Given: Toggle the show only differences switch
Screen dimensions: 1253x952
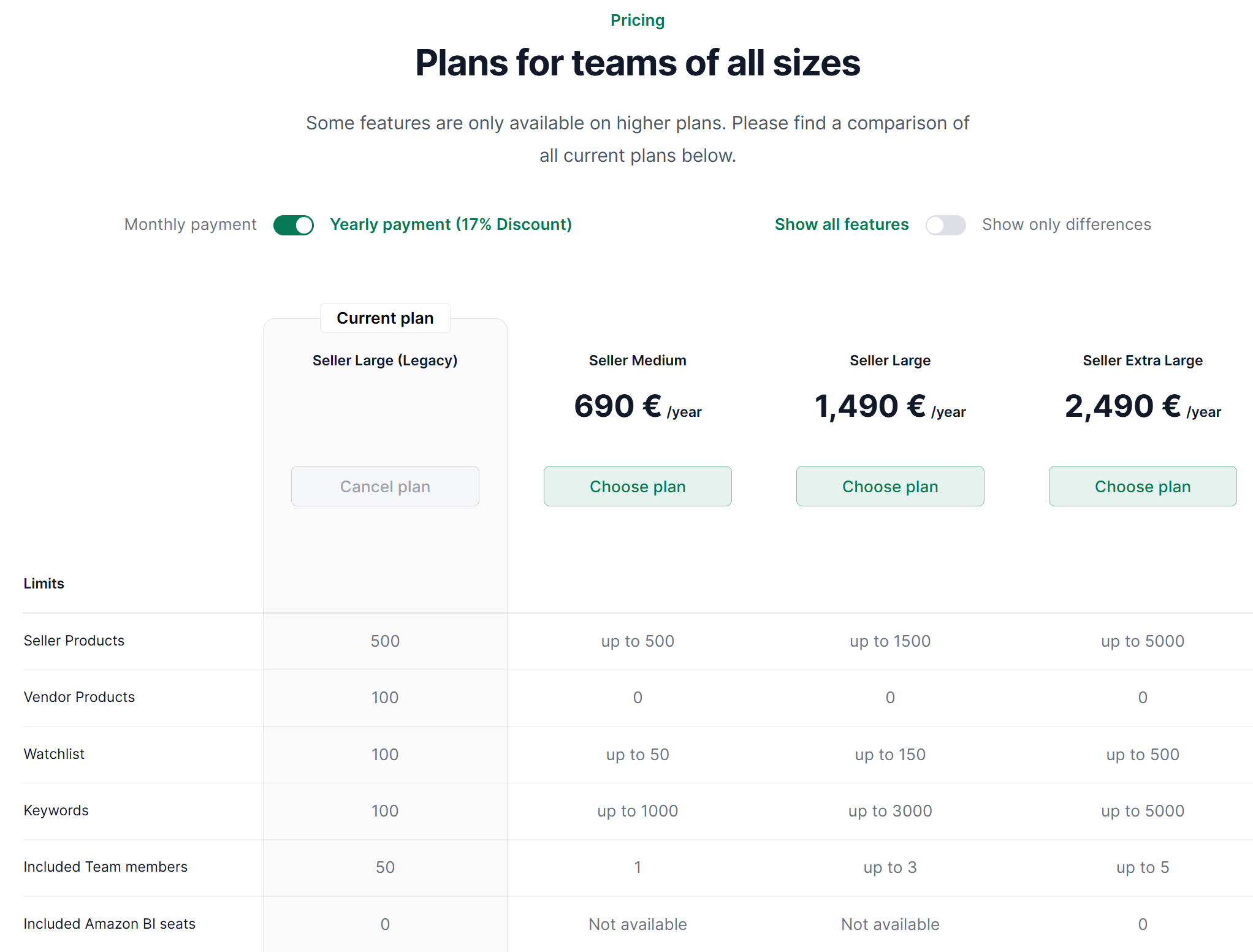Looking at the screenshot, I should (x=945, y=225).
